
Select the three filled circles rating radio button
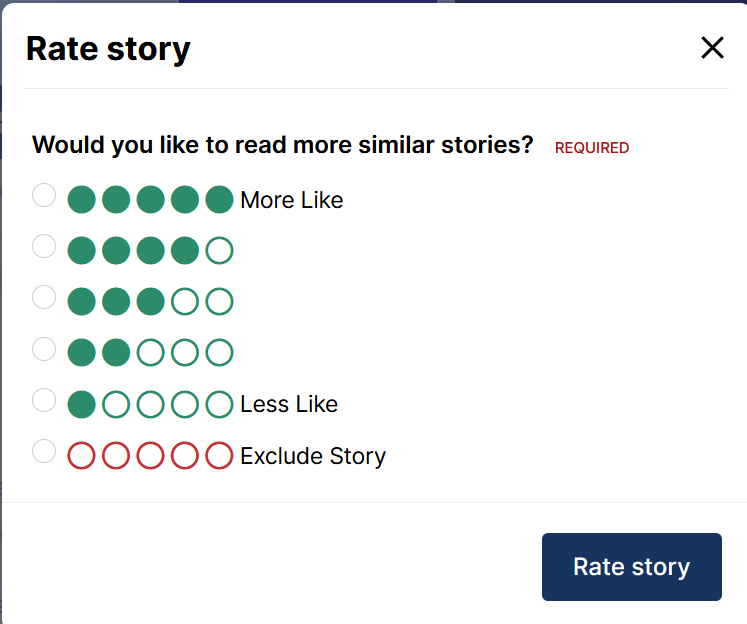tap(44, 297)
